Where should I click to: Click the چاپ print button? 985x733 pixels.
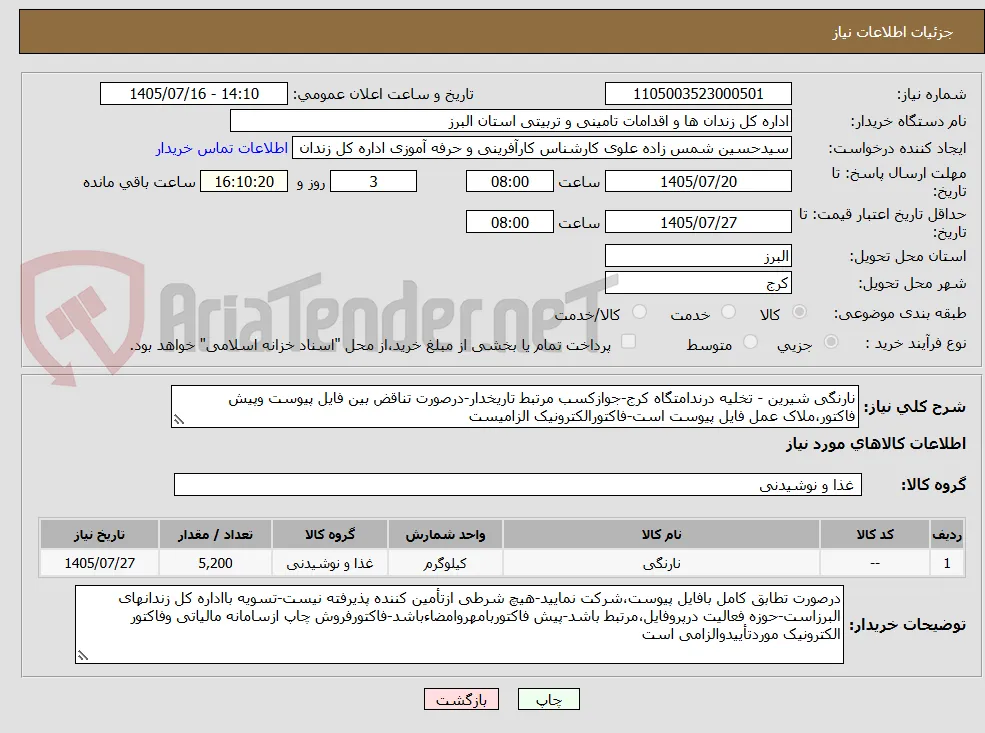(x=548, y=700)
